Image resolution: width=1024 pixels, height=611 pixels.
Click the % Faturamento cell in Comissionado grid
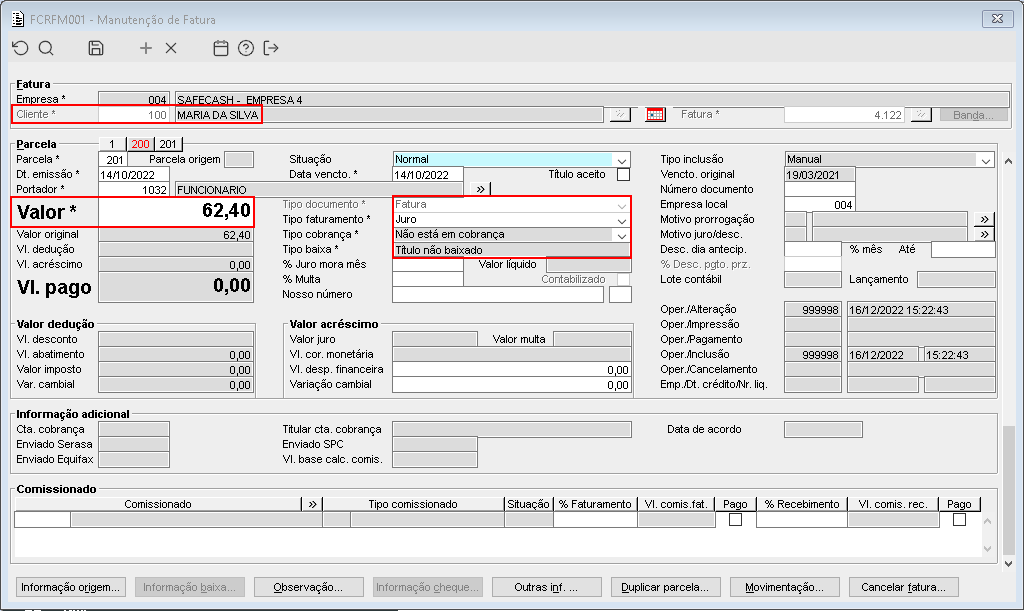pos(595,520)
